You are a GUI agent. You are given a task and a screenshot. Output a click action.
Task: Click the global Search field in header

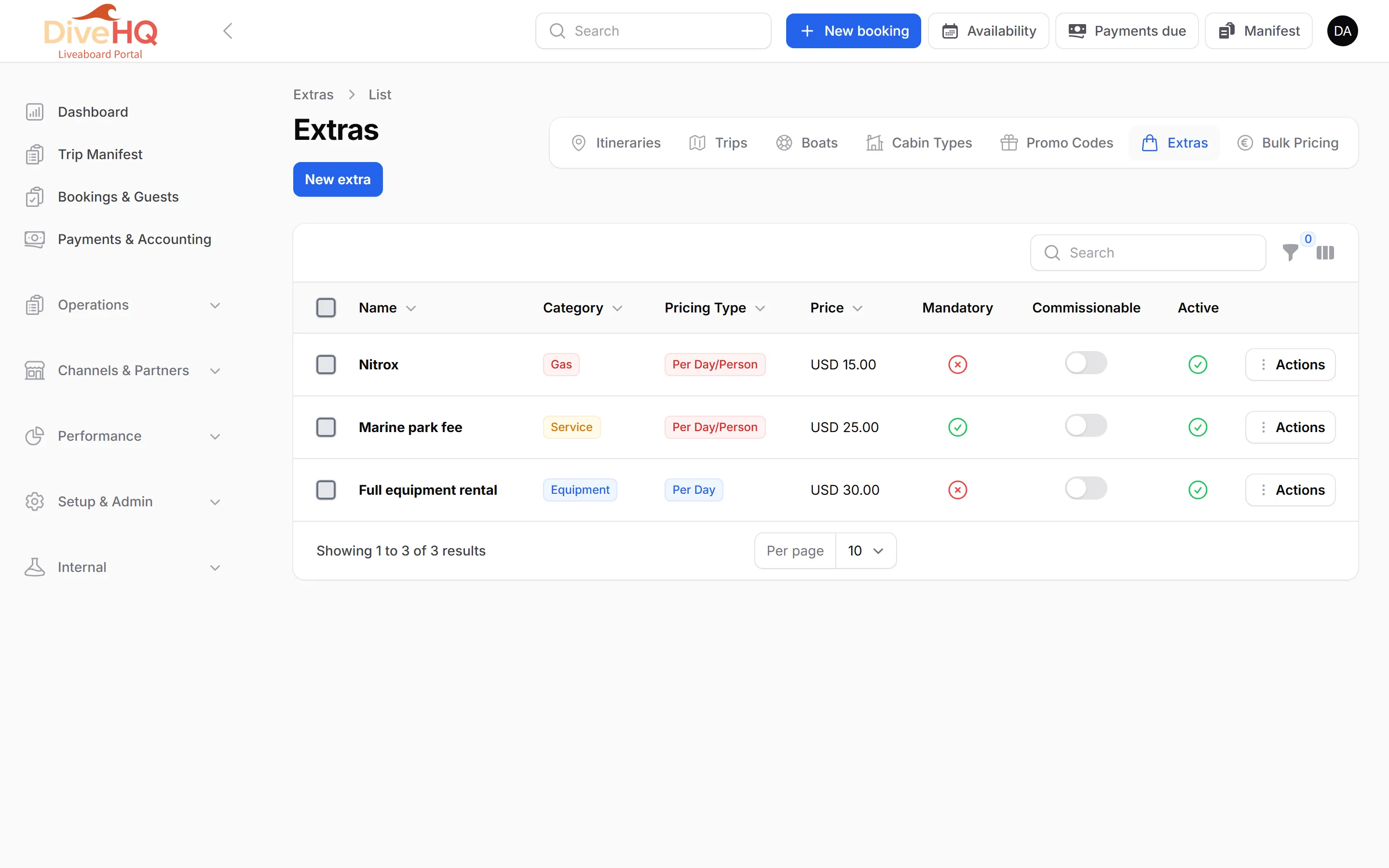click(x=653, y=31)
